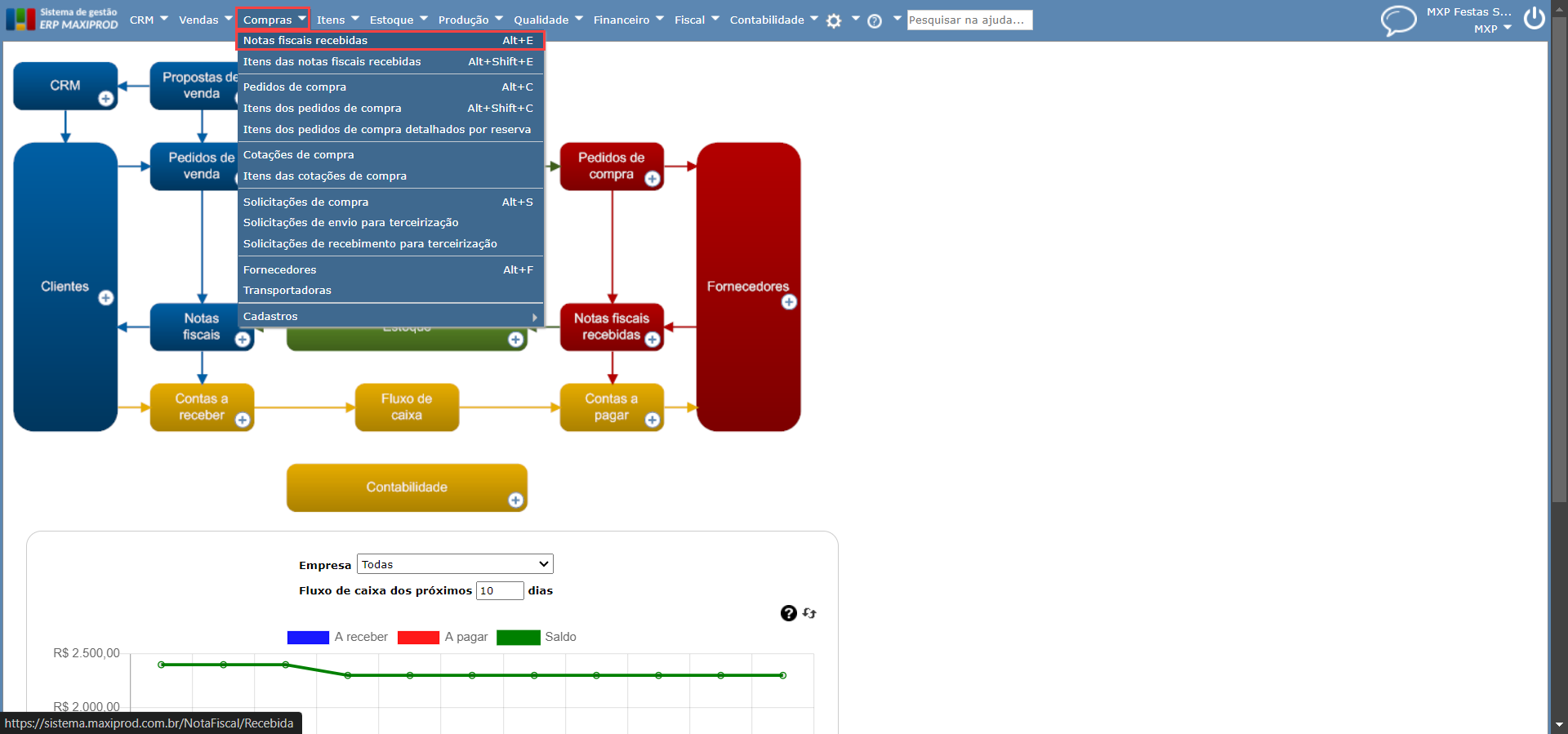Click the red Pedidos de compra block
This screenshot has height=734, width=1568.
[x=612, y=166]
